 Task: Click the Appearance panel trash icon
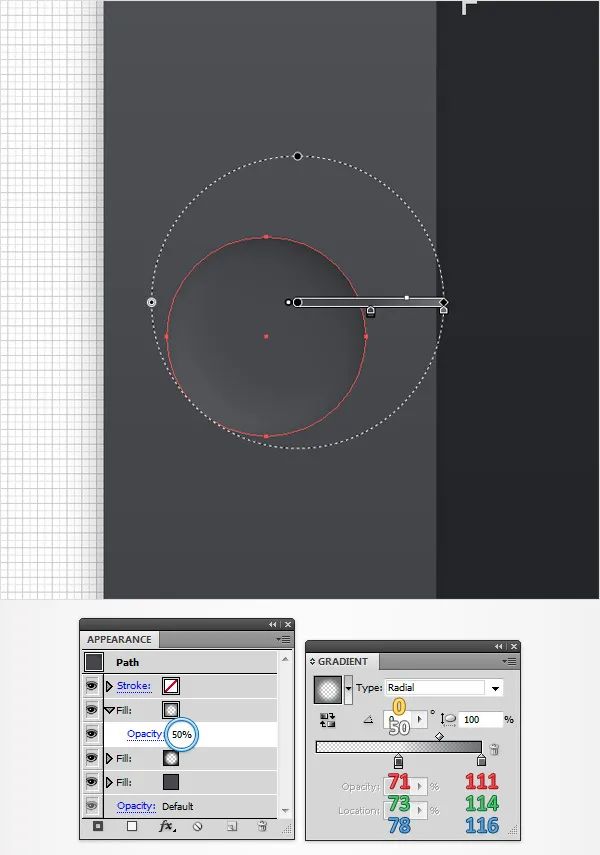coord(262,827)
